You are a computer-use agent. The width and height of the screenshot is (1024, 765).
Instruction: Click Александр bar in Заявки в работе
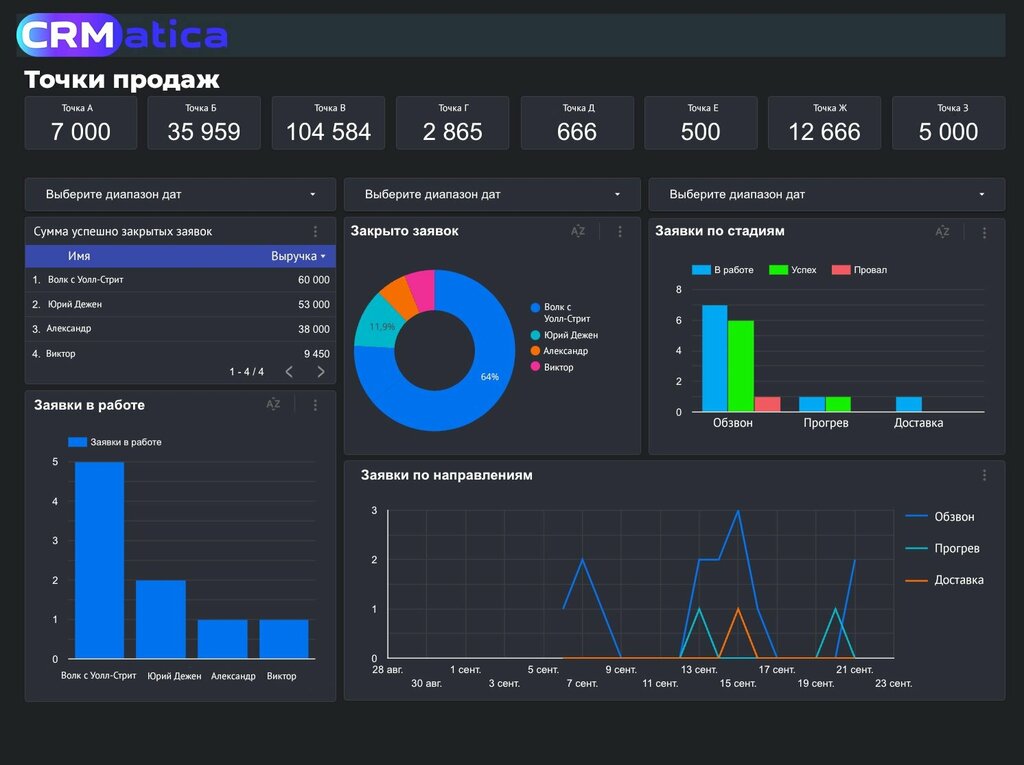coord(222,639)
